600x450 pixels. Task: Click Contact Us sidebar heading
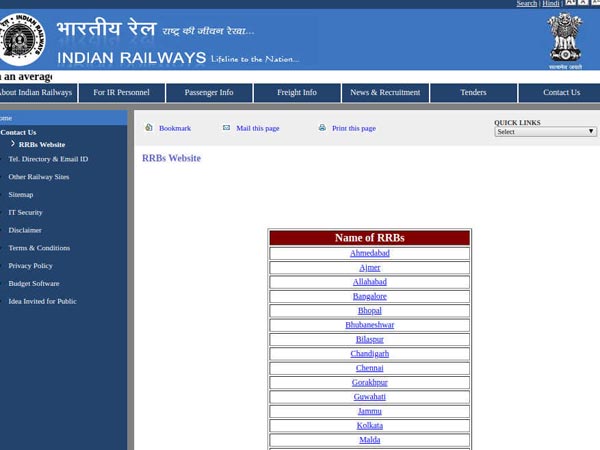18,132
